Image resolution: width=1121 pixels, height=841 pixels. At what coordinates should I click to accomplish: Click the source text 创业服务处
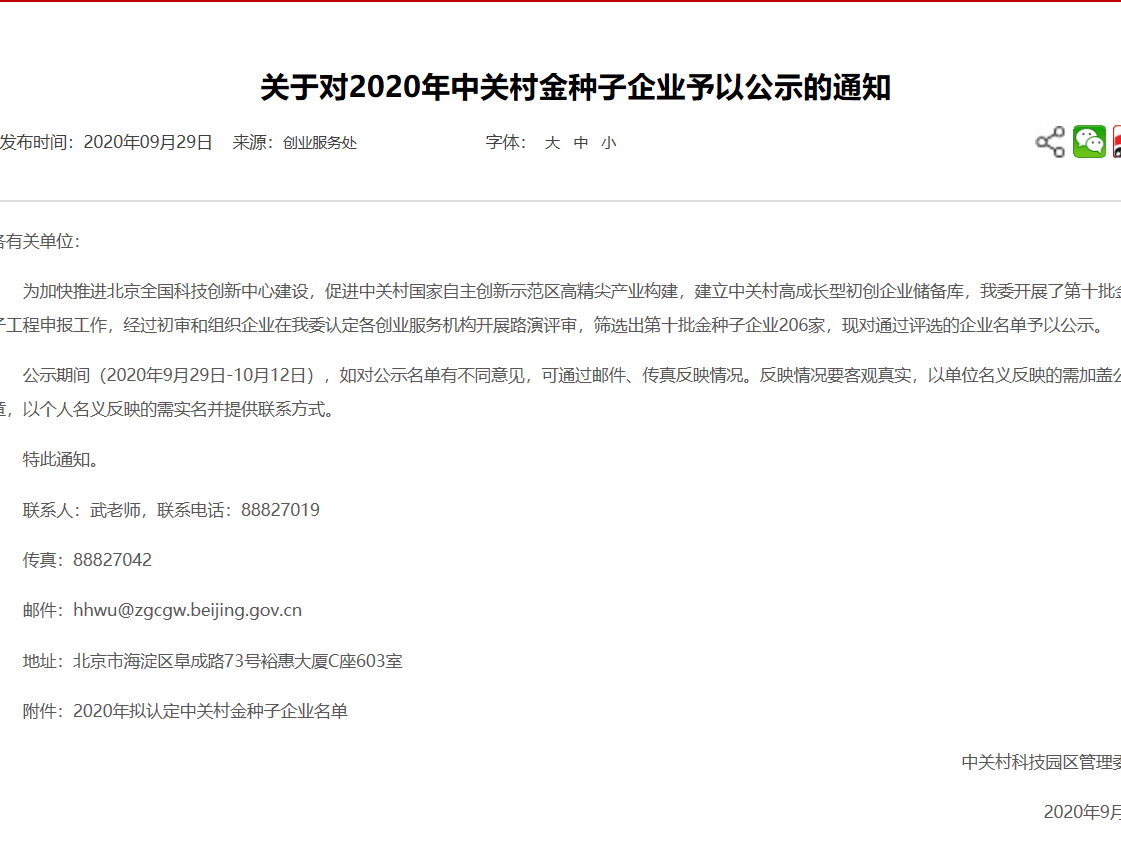click(319, 143)
